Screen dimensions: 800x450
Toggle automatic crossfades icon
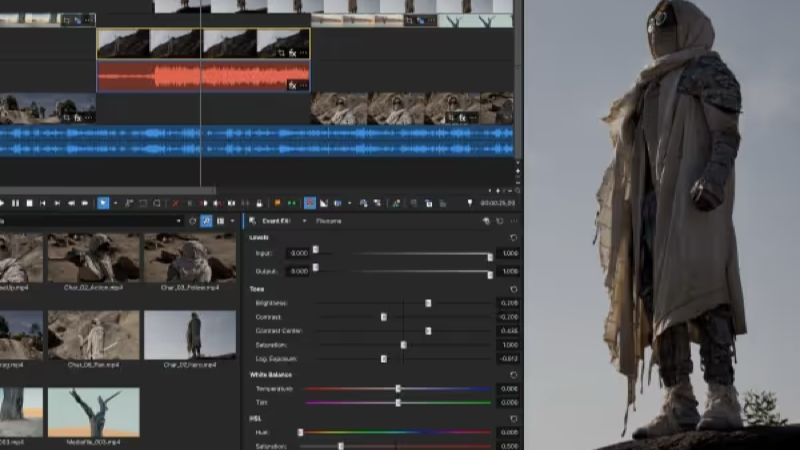coord(323,203)
